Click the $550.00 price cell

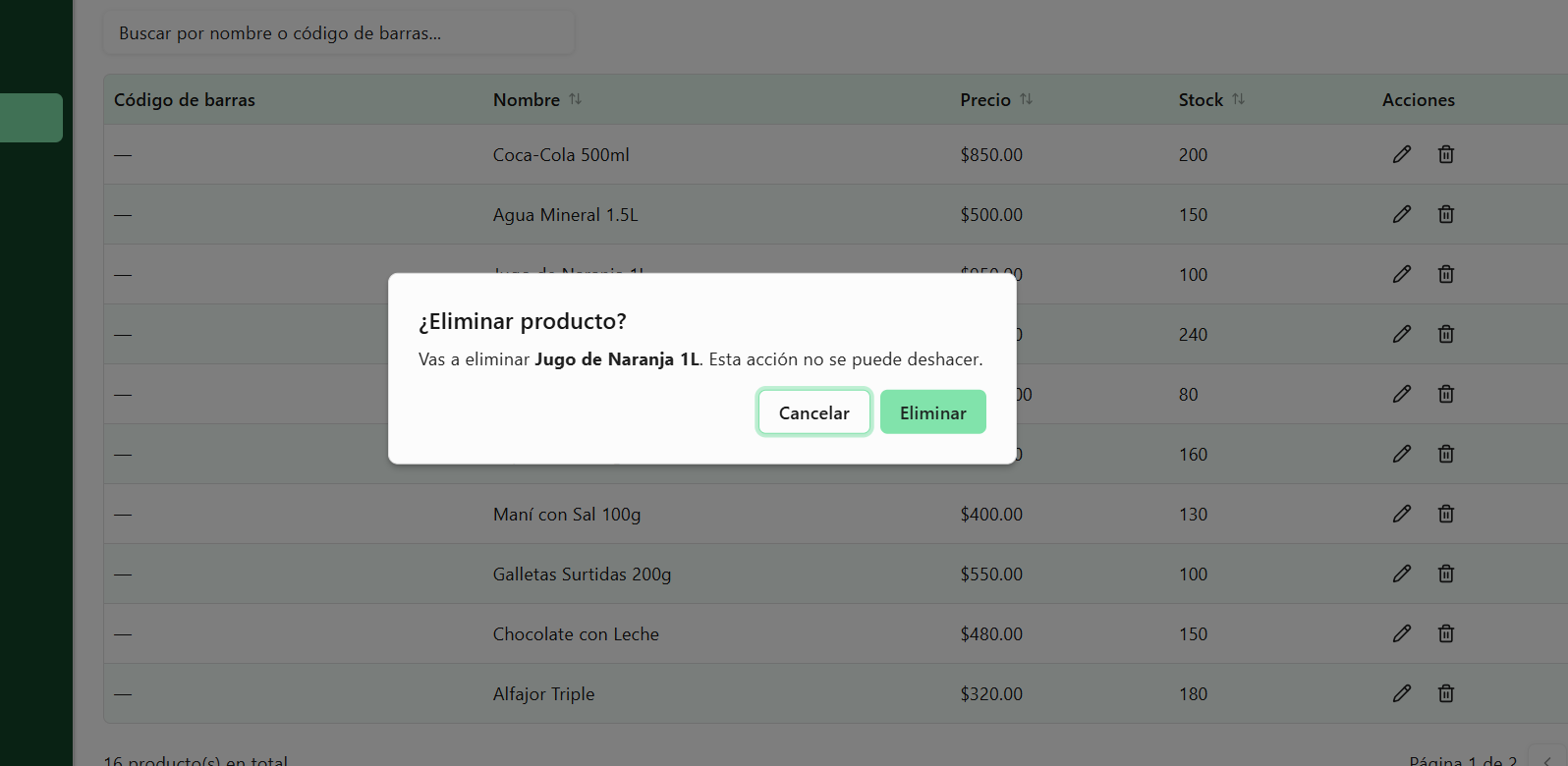coord(991,574)
